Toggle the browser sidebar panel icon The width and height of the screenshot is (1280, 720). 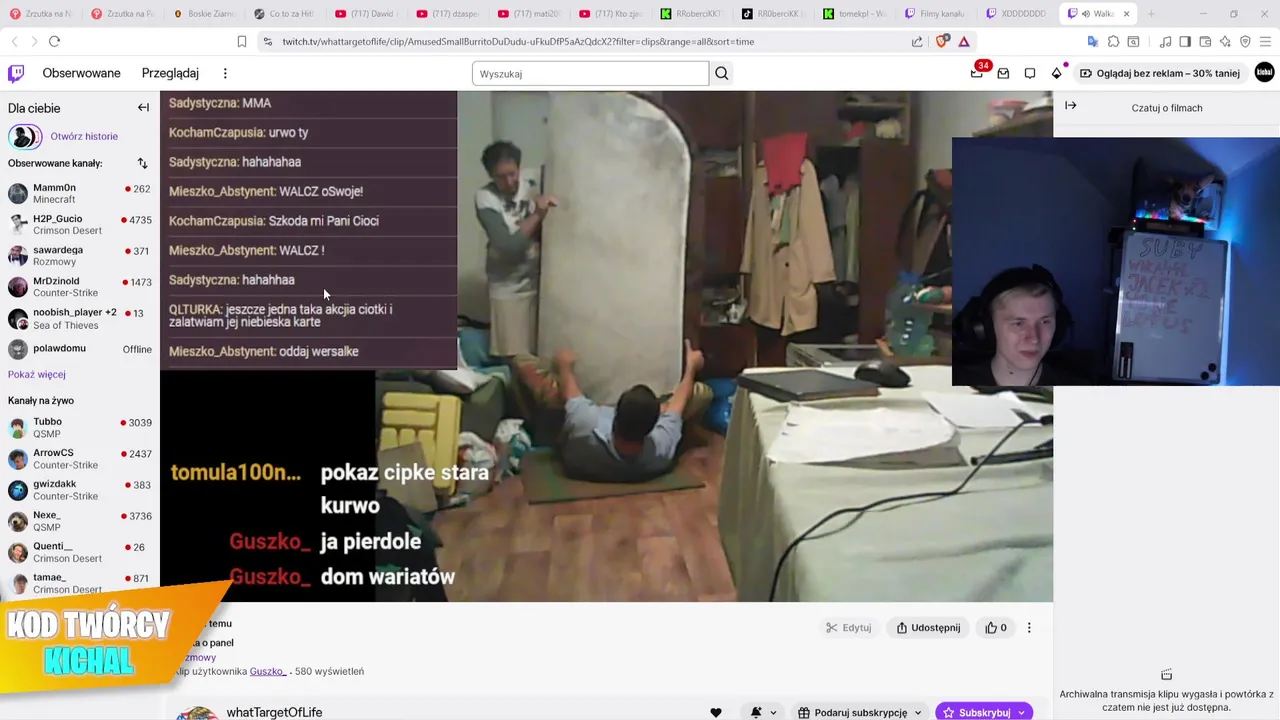click(1185, 41)
